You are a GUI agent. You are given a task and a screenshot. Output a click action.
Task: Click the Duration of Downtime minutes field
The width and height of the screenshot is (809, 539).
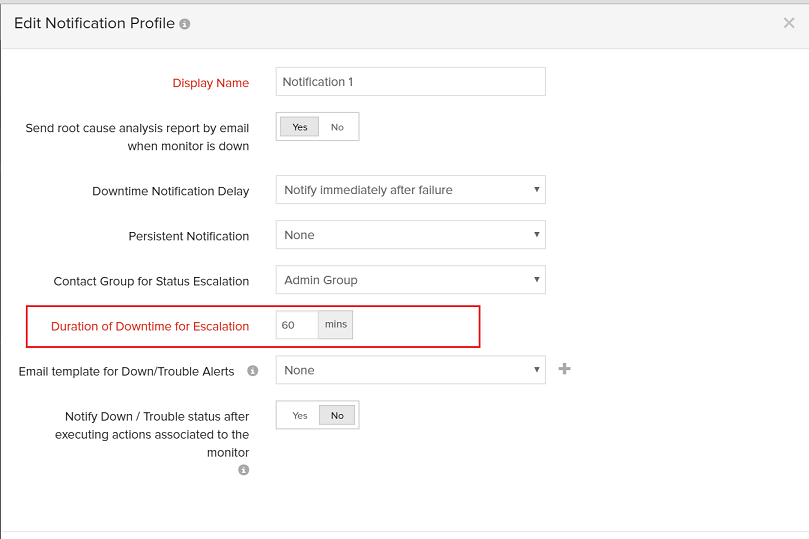[297, 325]
